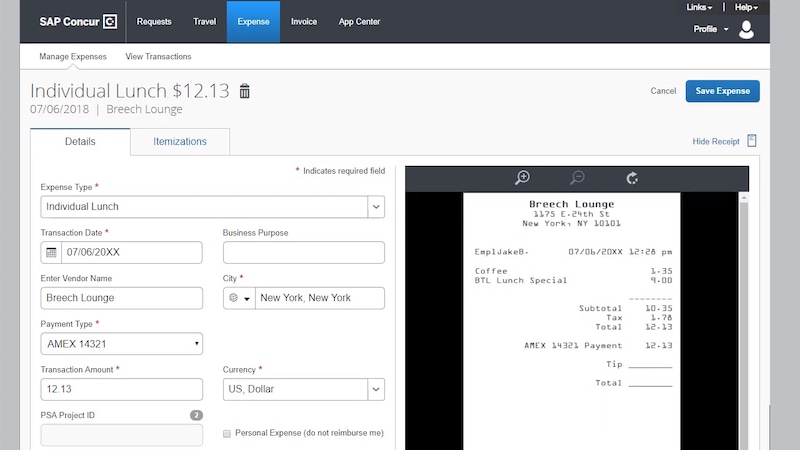Rotate the receipt image

[632, 178]
